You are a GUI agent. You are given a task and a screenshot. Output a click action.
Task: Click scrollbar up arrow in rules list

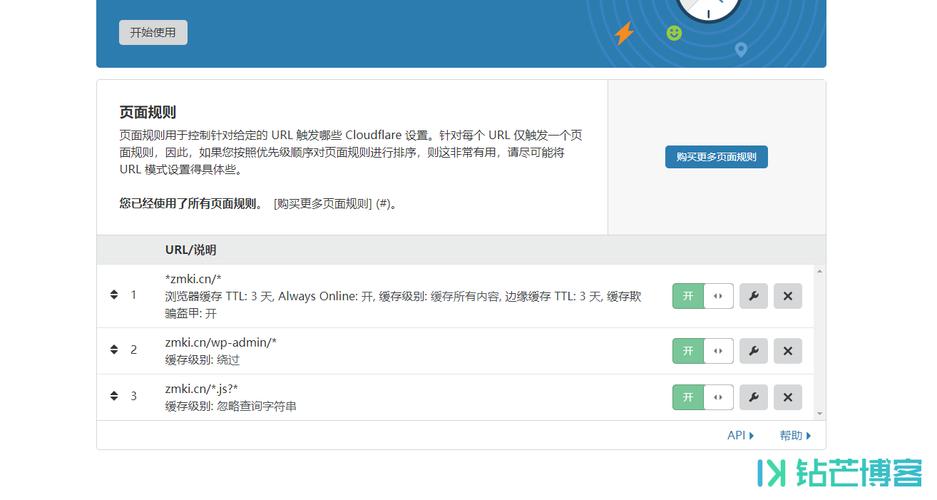(819, 271)
